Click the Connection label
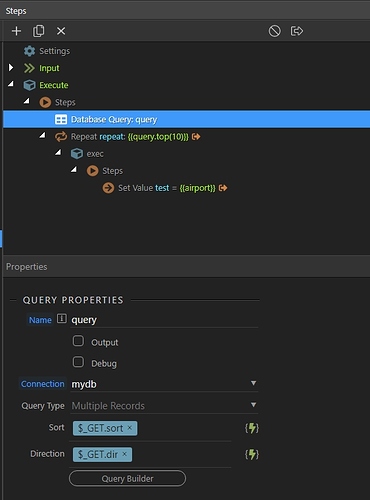This screenshot has width=370, height=500. [x=43, y=384]
